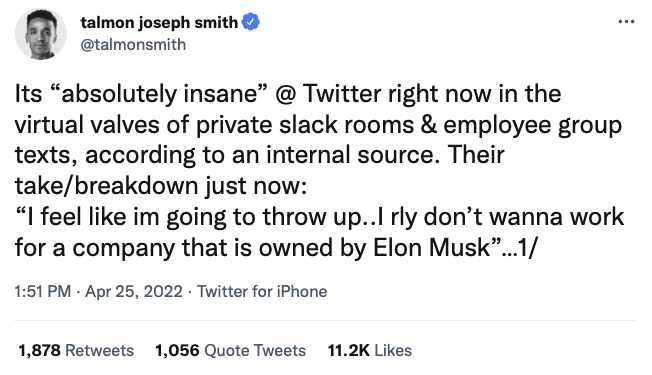This screenshot has height=375, width=652.
Task: Open the Twitter for iPhone source link
Action: coord(262,291)
